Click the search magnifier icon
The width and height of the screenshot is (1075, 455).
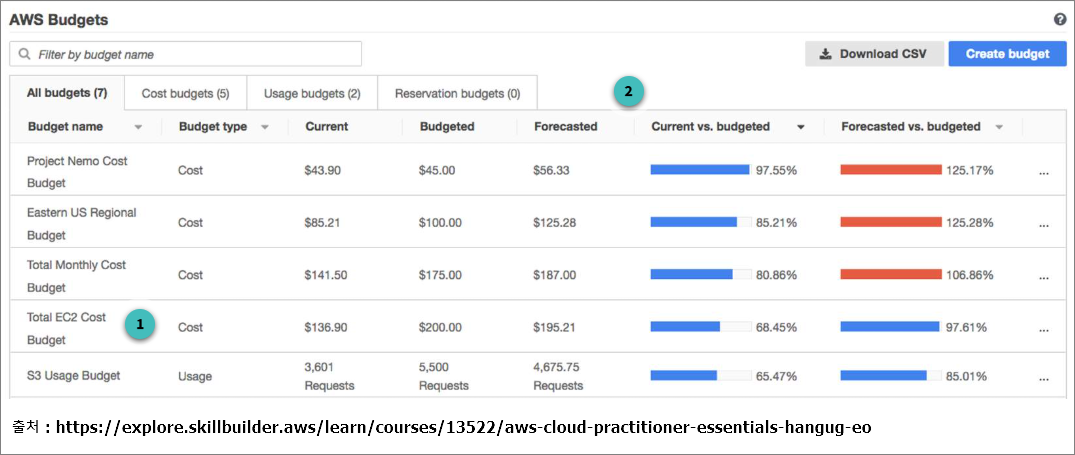[25, 54]
